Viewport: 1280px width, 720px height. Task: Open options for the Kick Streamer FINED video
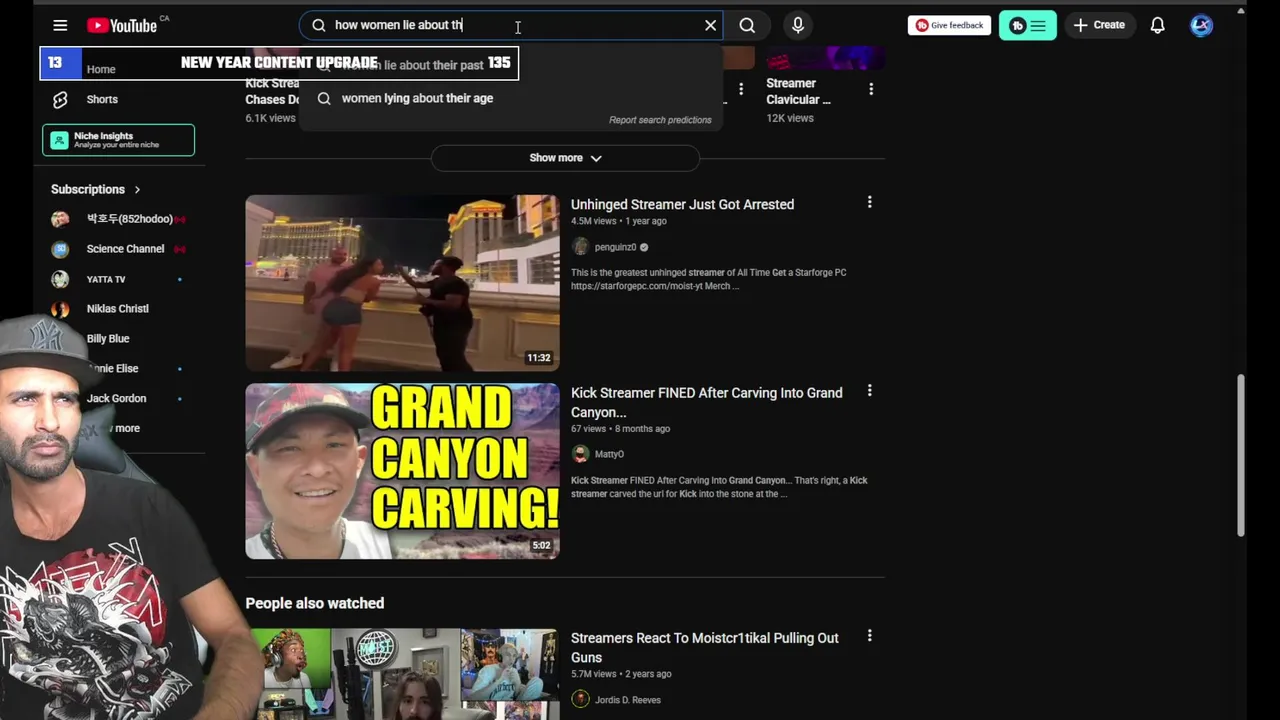pyautogui.click(x=869, y=391)
